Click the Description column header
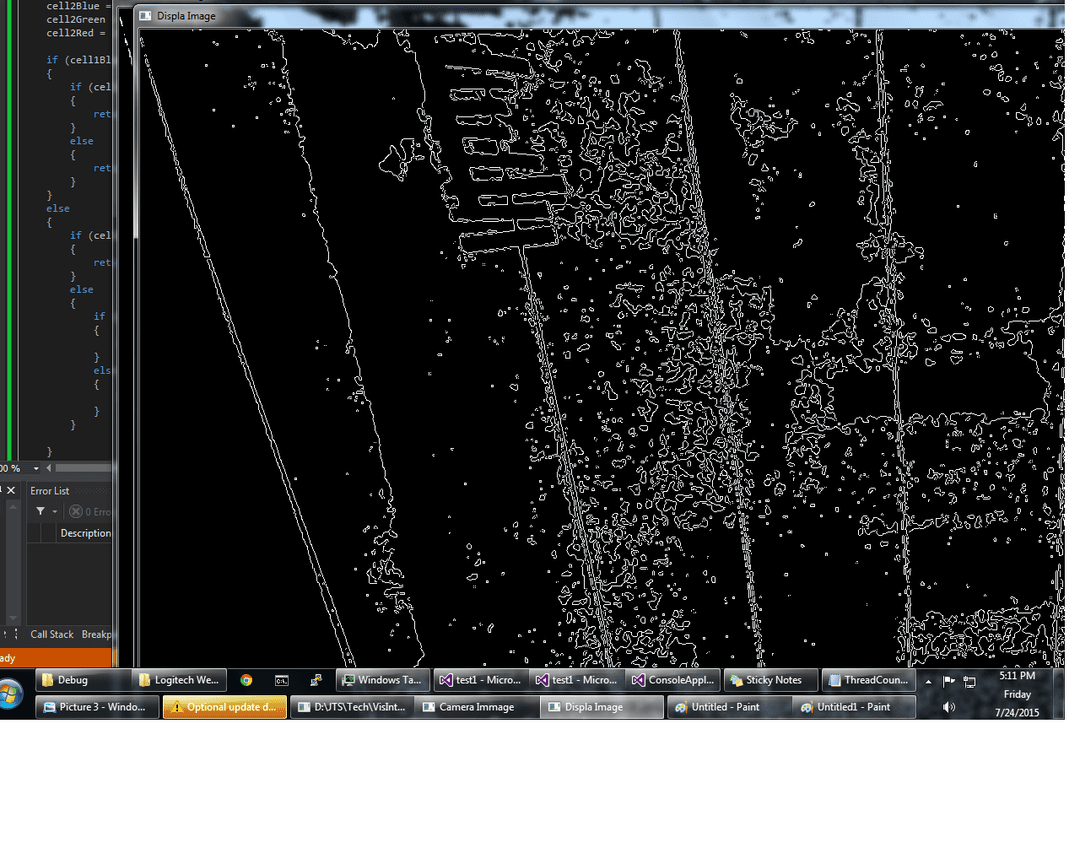 point(85,533)
